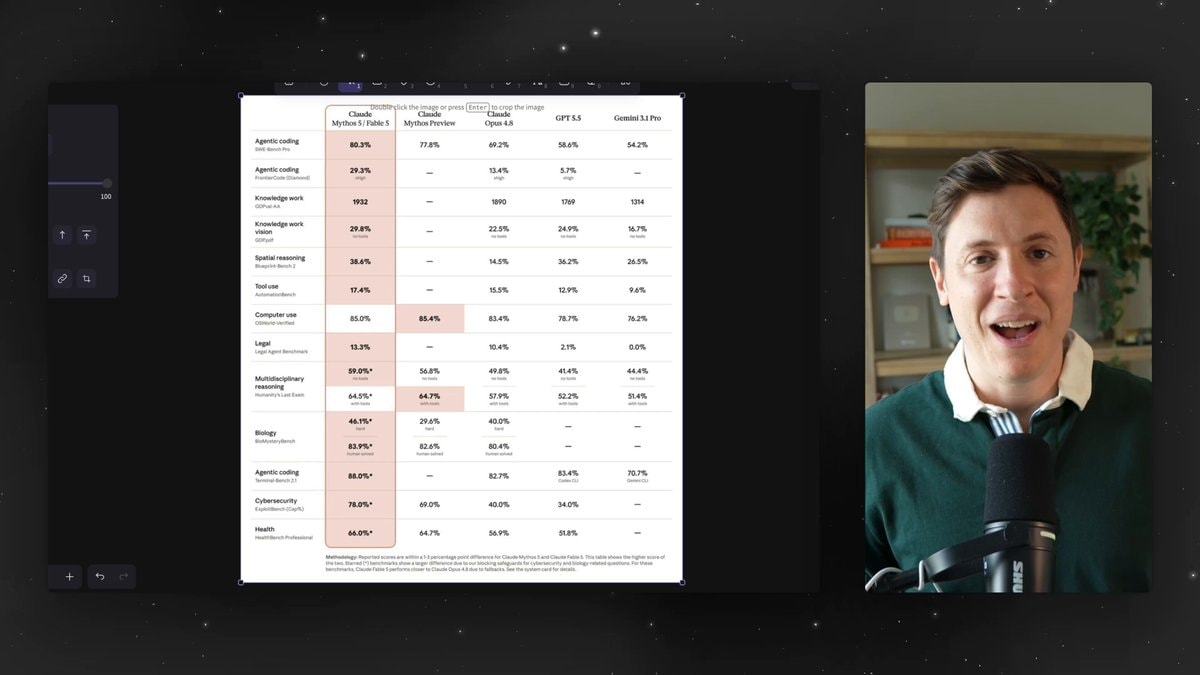Click the Legal row label
Viewport: 1200px width, 675px height.
pyautogui.click(x=281, y=347)
